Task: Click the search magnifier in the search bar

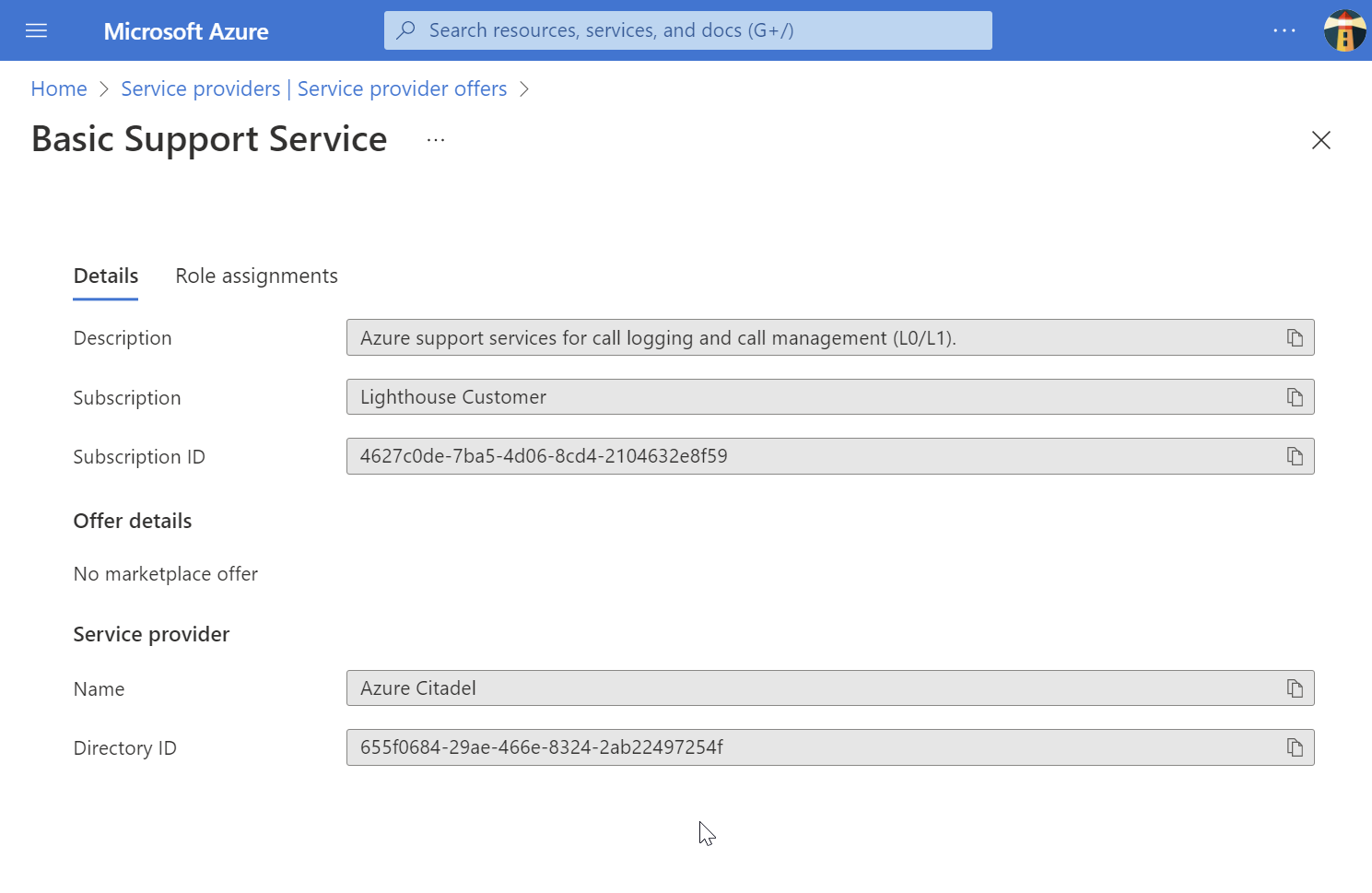Action: click(x=405, y=29)
